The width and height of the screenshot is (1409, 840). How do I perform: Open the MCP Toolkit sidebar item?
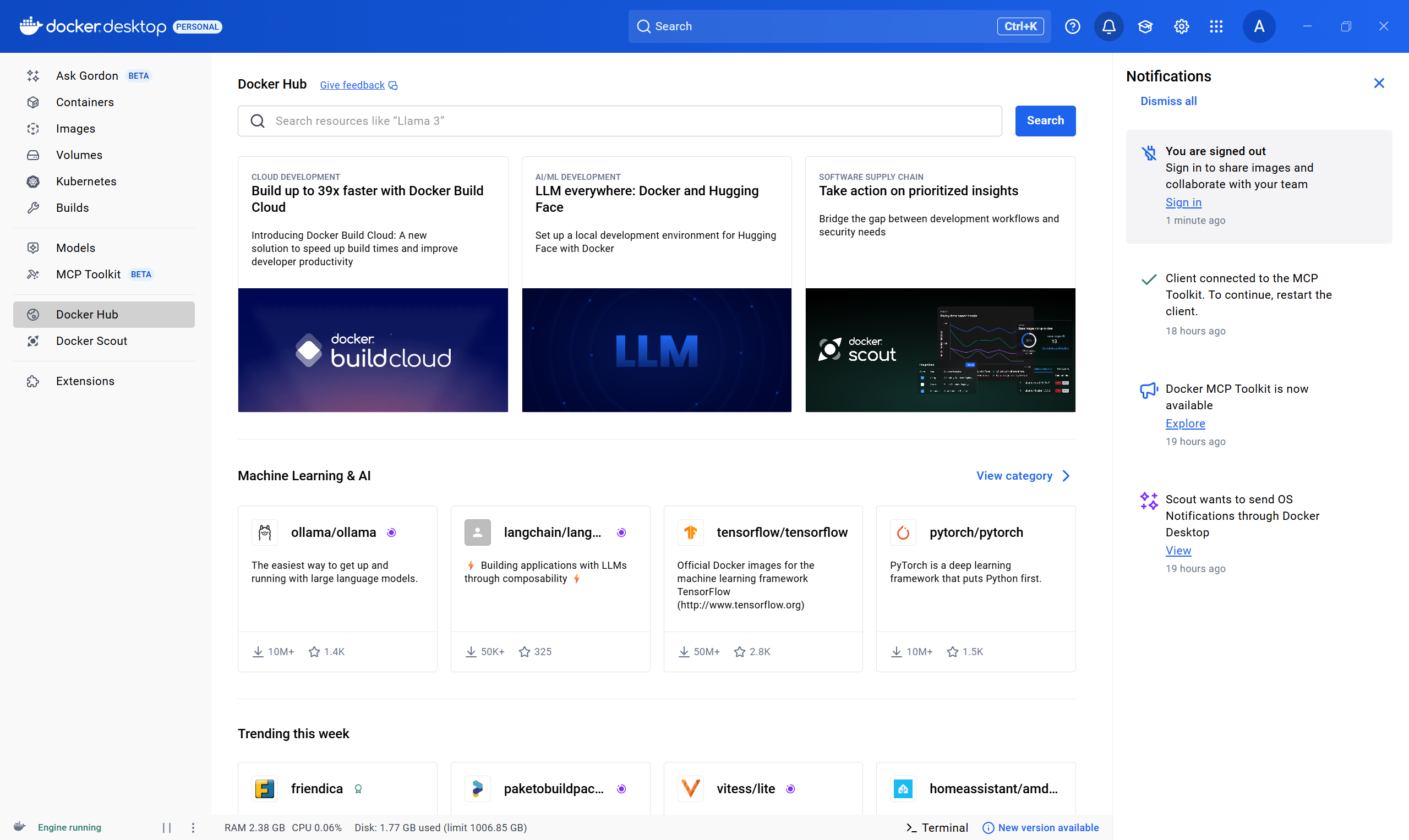coord(89,274)
